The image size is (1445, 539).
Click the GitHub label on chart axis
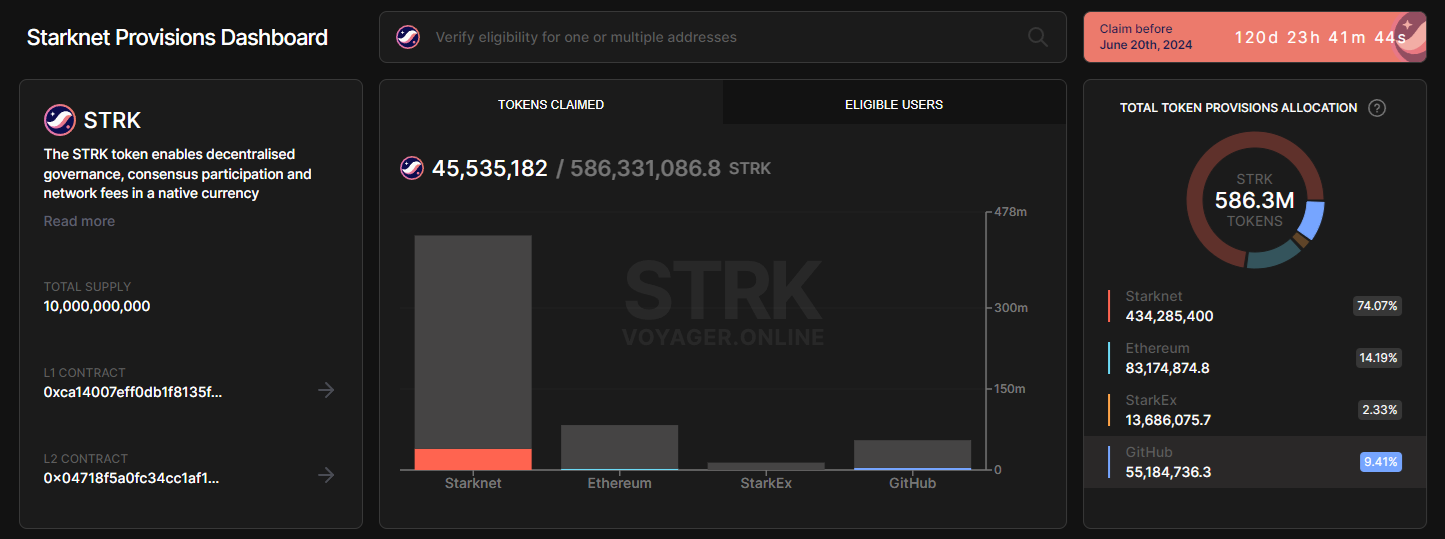(x=912, y=483)
